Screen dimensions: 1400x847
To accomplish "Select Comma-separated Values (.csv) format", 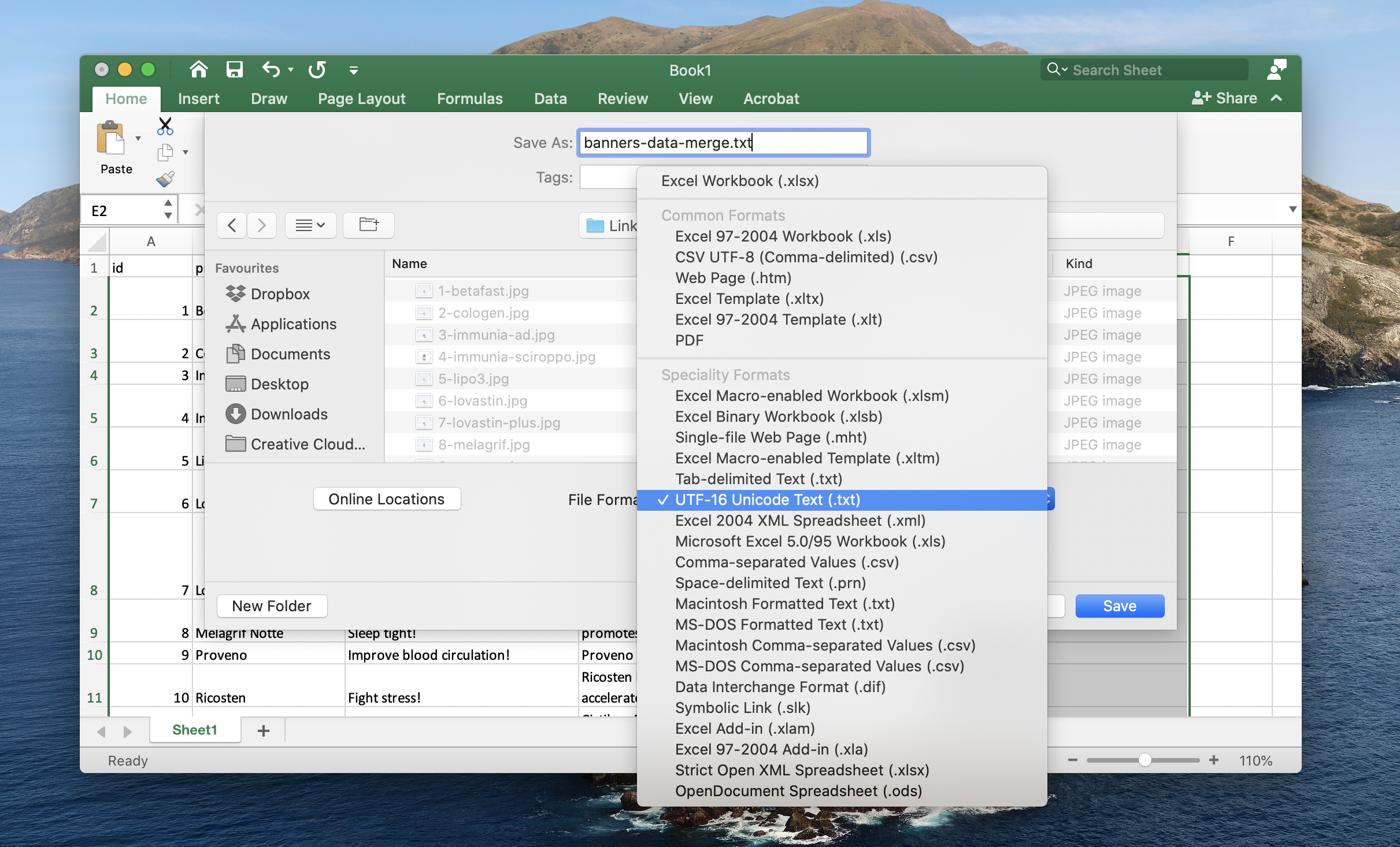I will [x=842, y=562].
